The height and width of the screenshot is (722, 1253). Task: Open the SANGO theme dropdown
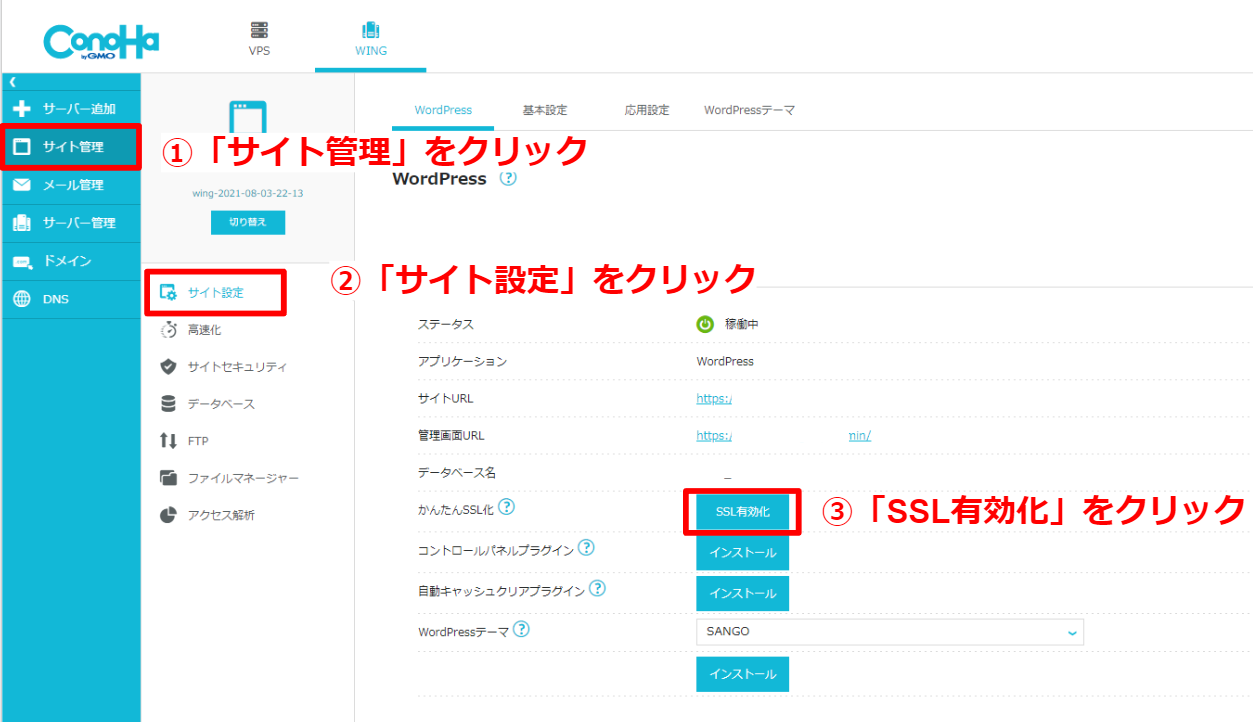889,632
